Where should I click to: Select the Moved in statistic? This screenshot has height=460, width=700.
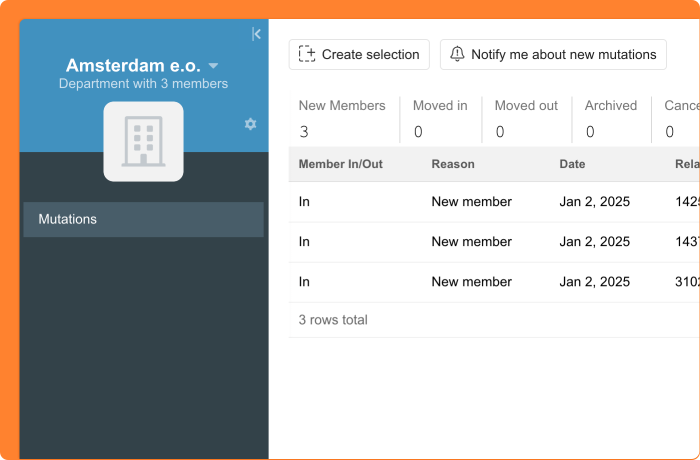tap(440, 118)
